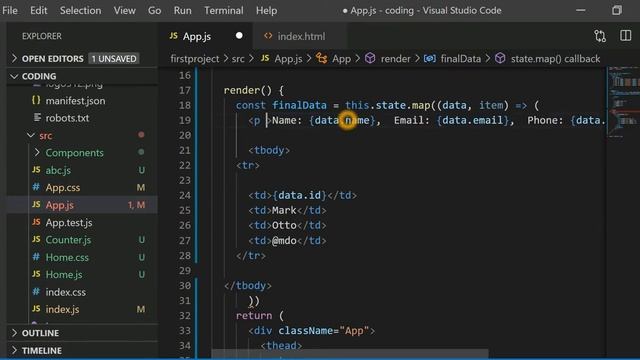Viewport: 640px width, 360px height.
Task: Click the JS icon beside Home.js
Action: click(x=36, y=274)
